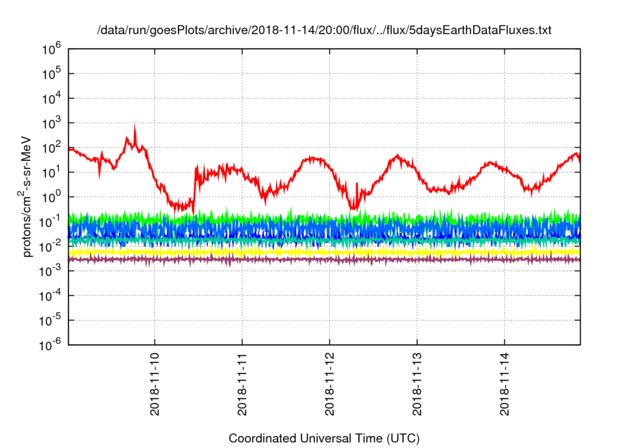The width and height of the screenshot is (640, 448).
Task: Click the yellow flux band below 10^-2
Action: (x=324, y=253)
